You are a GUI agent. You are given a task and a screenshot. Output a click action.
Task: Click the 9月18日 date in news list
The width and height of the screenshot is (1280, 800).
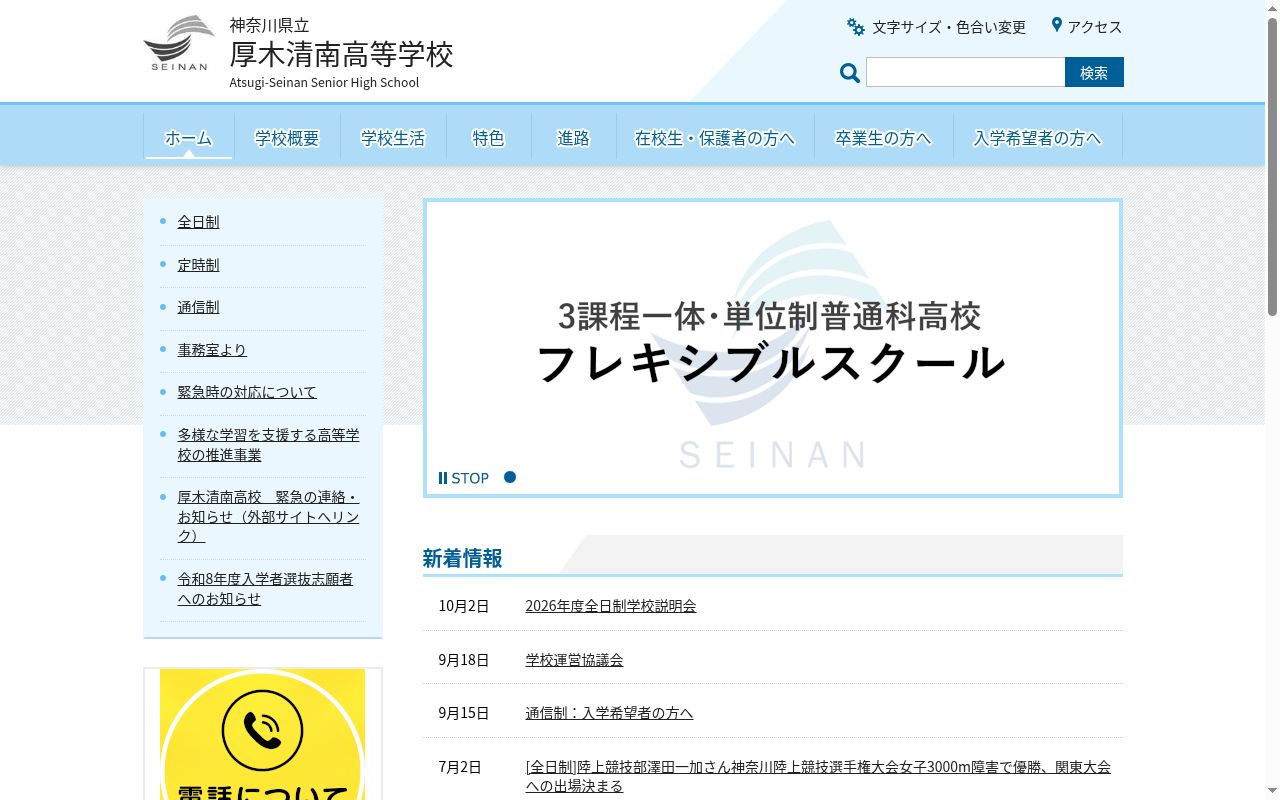click(464, 660)
